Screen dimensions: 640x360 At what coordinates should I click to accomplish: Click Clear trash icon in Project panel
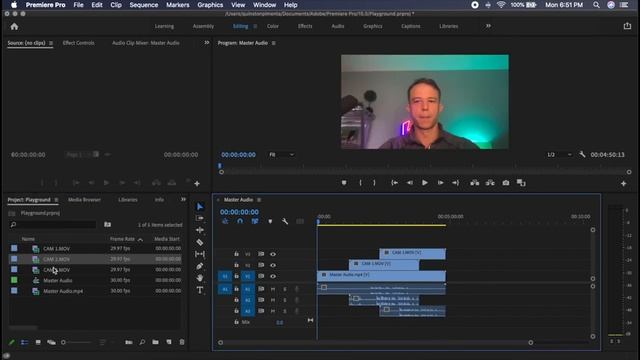tap(182, 342)
